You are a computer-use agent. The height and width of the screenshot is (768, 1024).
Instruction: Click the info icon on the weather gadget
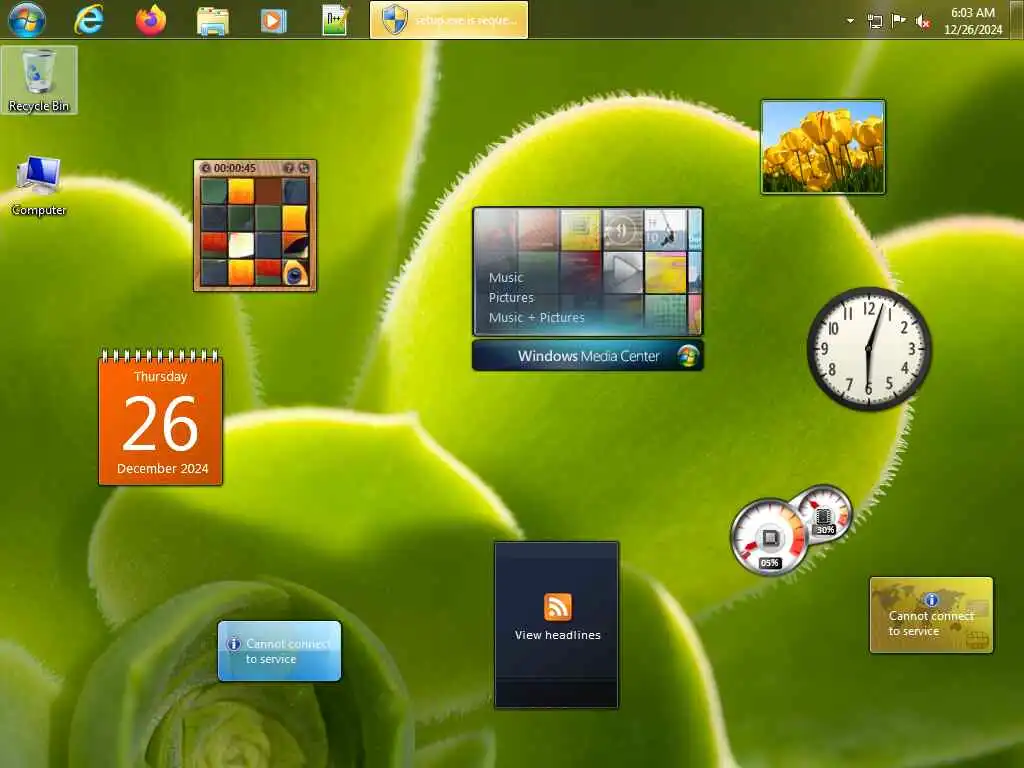234,644
